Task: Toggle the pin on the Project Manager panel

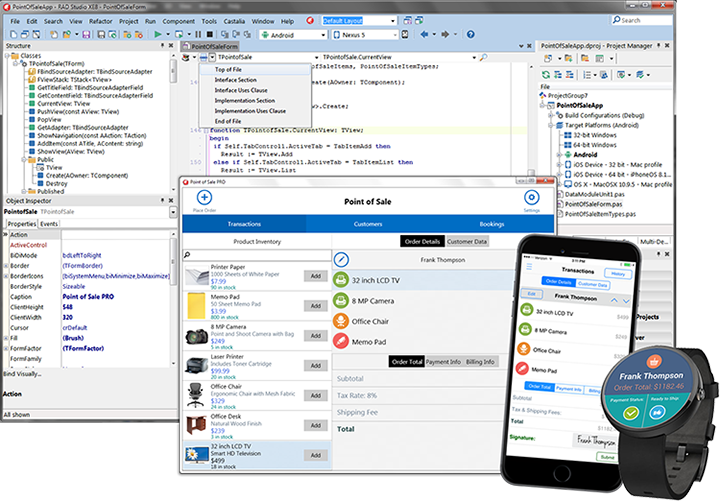Action: [x=658, y=45]
